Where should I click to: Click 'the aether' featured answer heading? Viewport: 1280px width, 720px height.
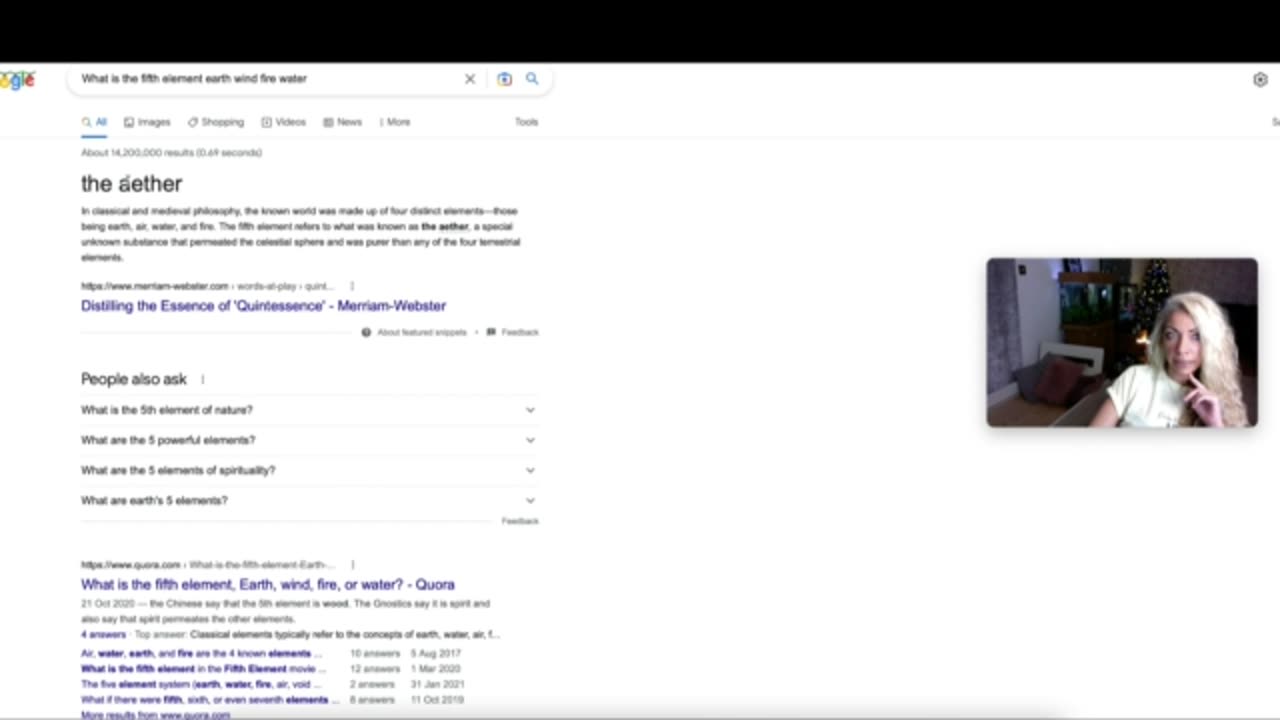tap(131, 184)
